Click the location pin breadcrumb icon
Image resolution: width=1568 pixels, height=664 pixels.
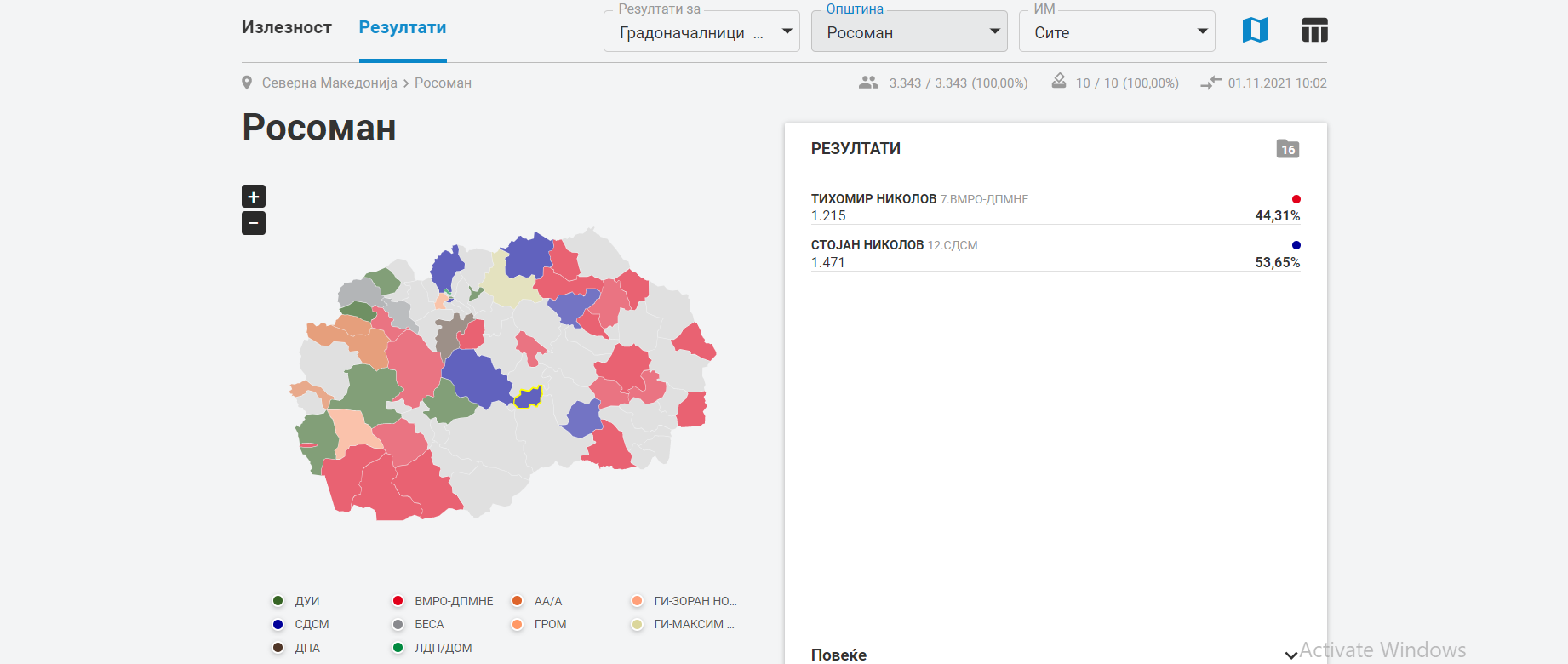[x=247, y=83]
